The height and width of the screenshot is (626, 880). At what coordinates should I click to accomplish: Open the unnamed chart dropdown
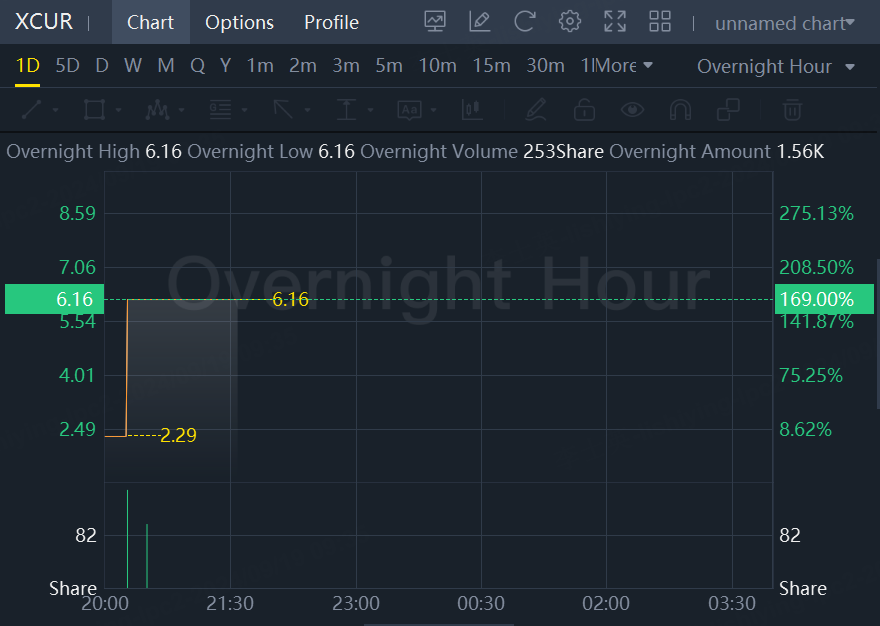[785, 23]
